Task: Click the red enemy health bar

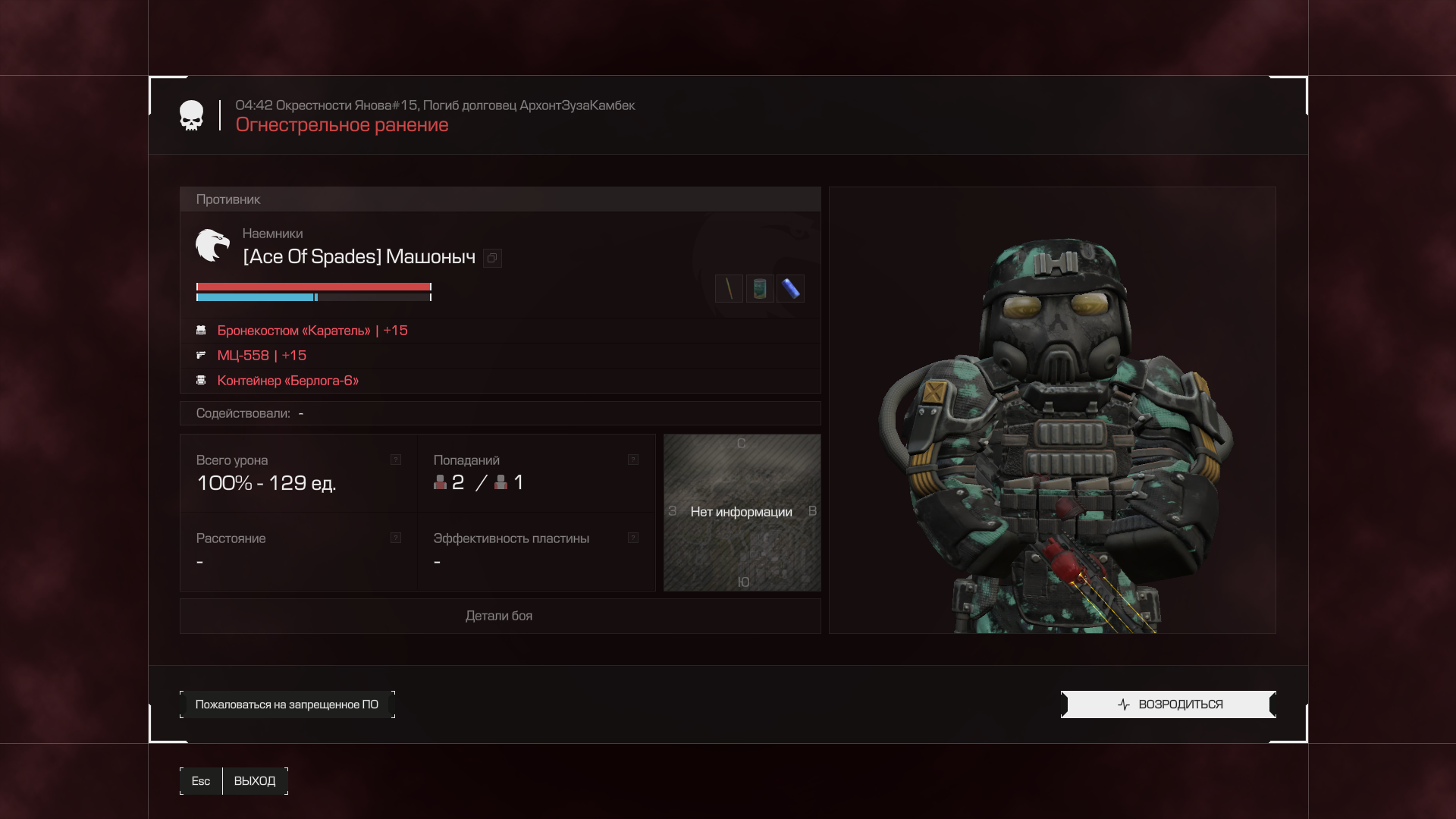Action: (x=314, y=287)
